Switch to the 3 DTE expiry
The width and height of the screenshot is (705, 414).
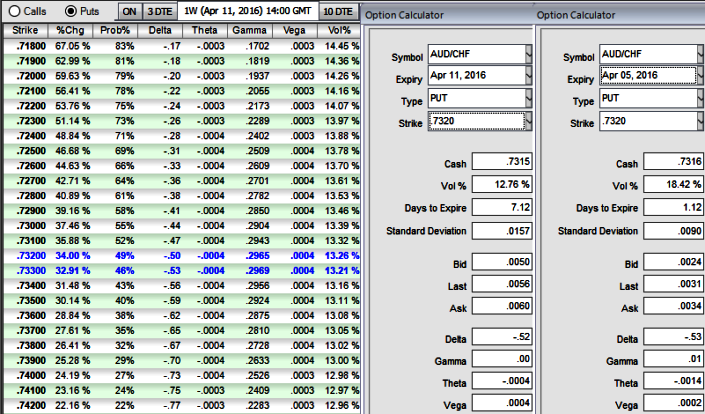[160, 11]
